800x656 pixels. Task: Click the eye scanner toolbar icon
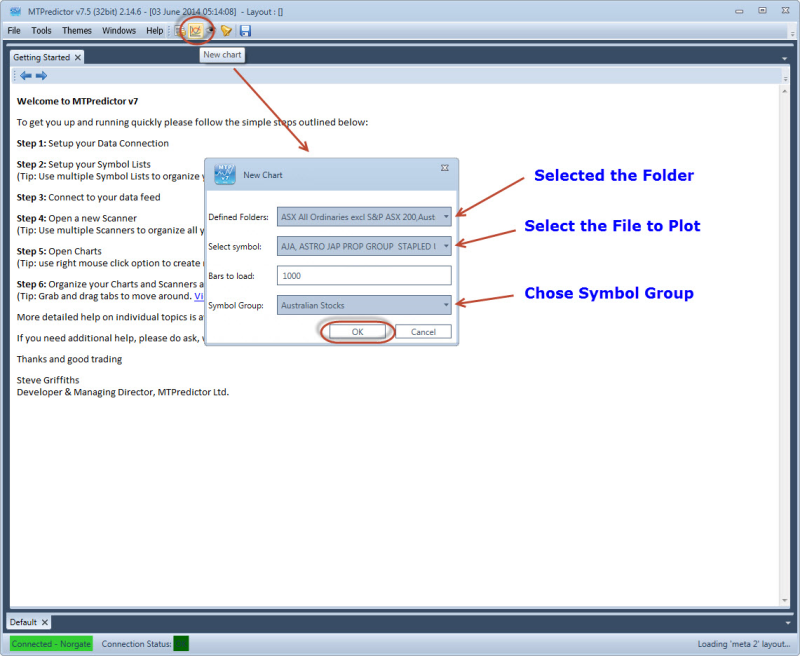210,31
